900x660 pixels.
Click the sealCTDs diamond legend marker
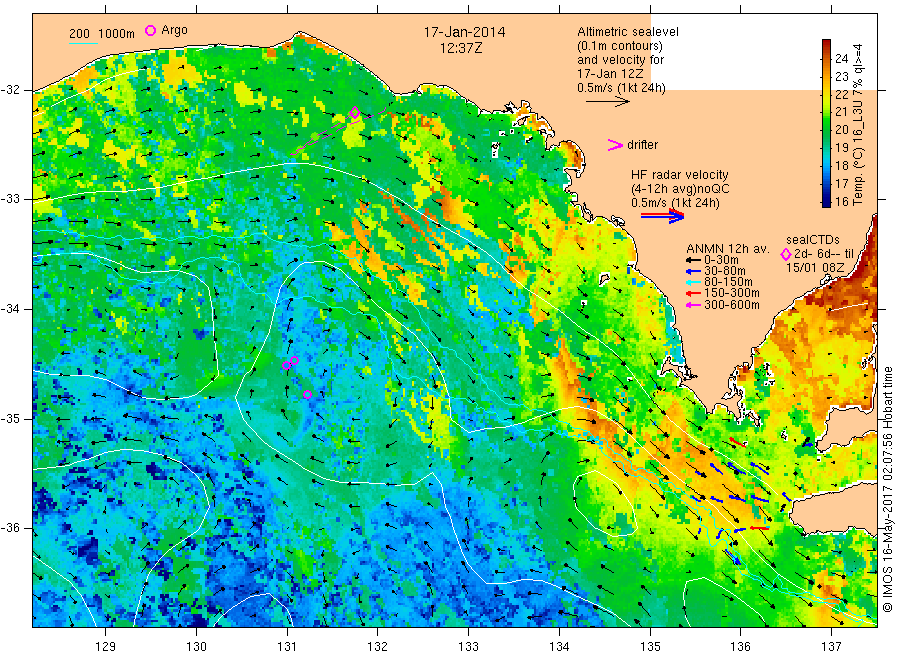(x=786, y=254)
